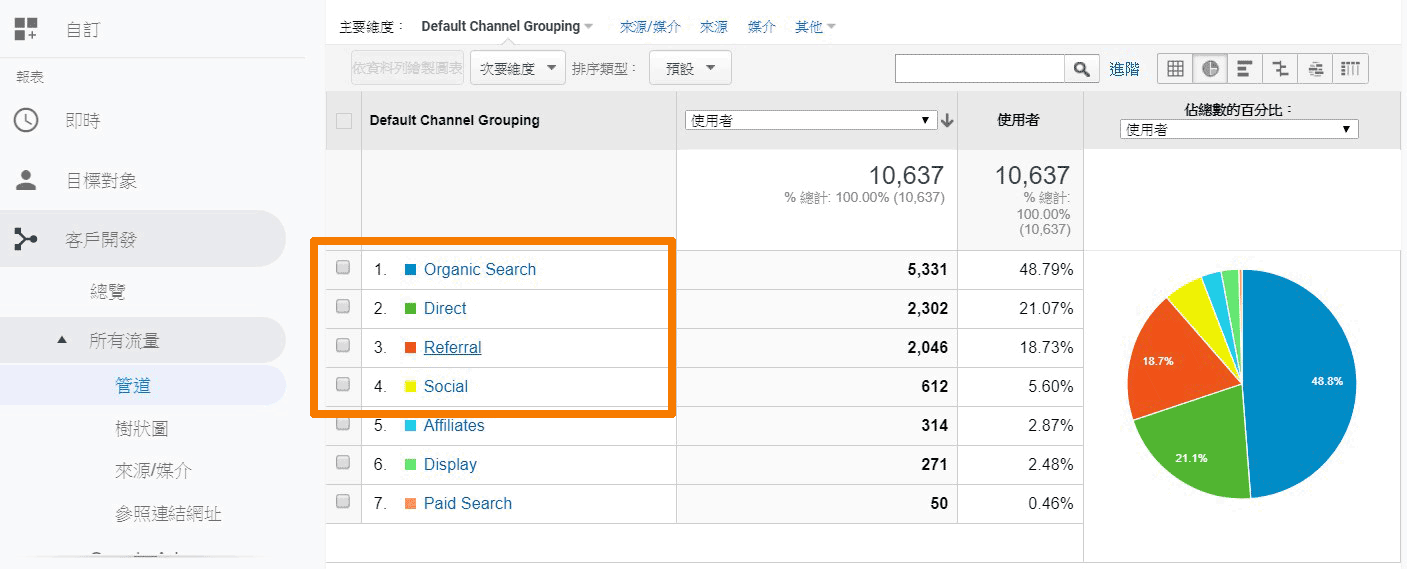Open the Referral channel link
Image resolution: width=1407 pixels, height=569 pixels.
452,347
